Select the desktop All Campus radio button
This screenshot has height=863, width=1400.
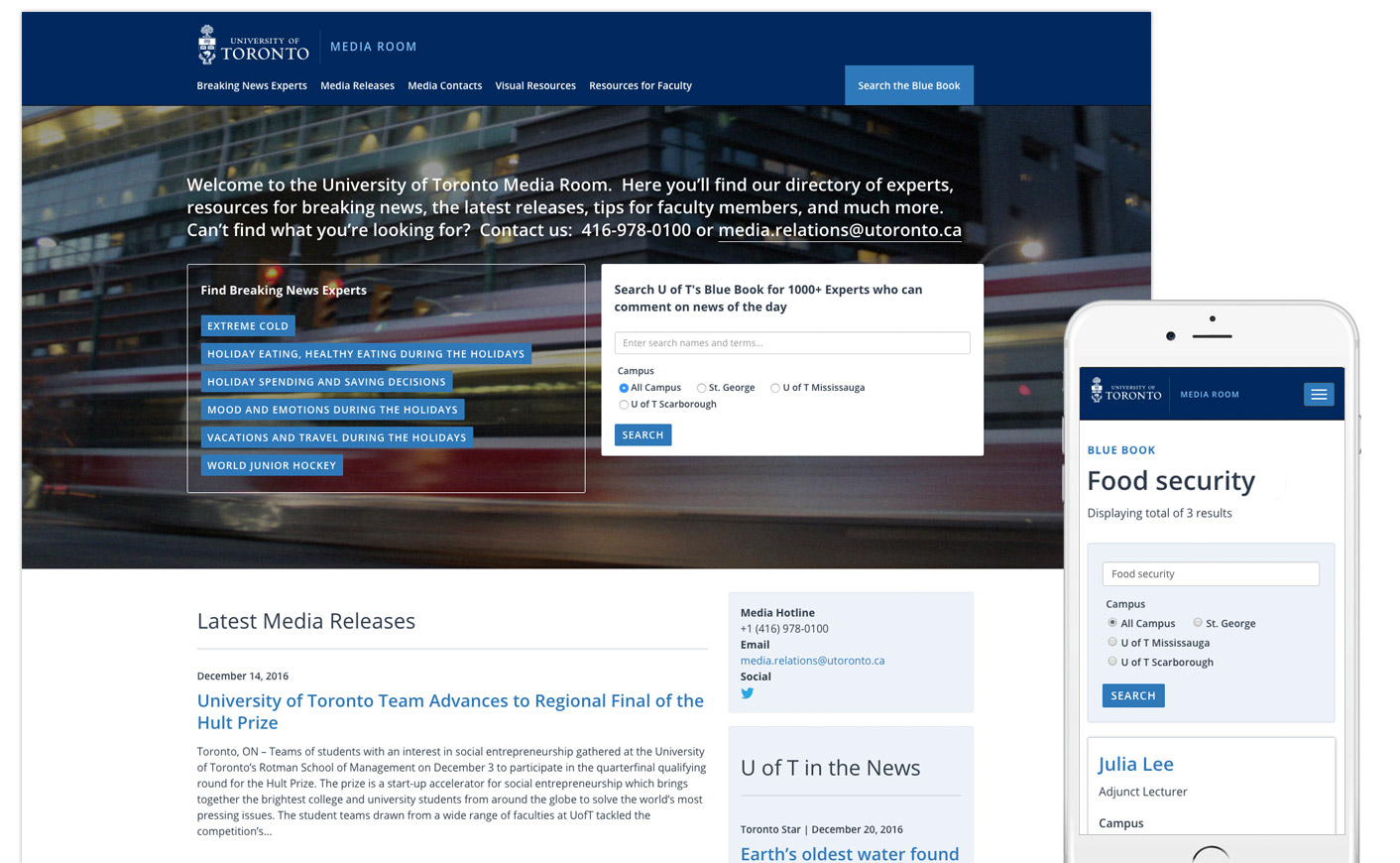(624, 388)
